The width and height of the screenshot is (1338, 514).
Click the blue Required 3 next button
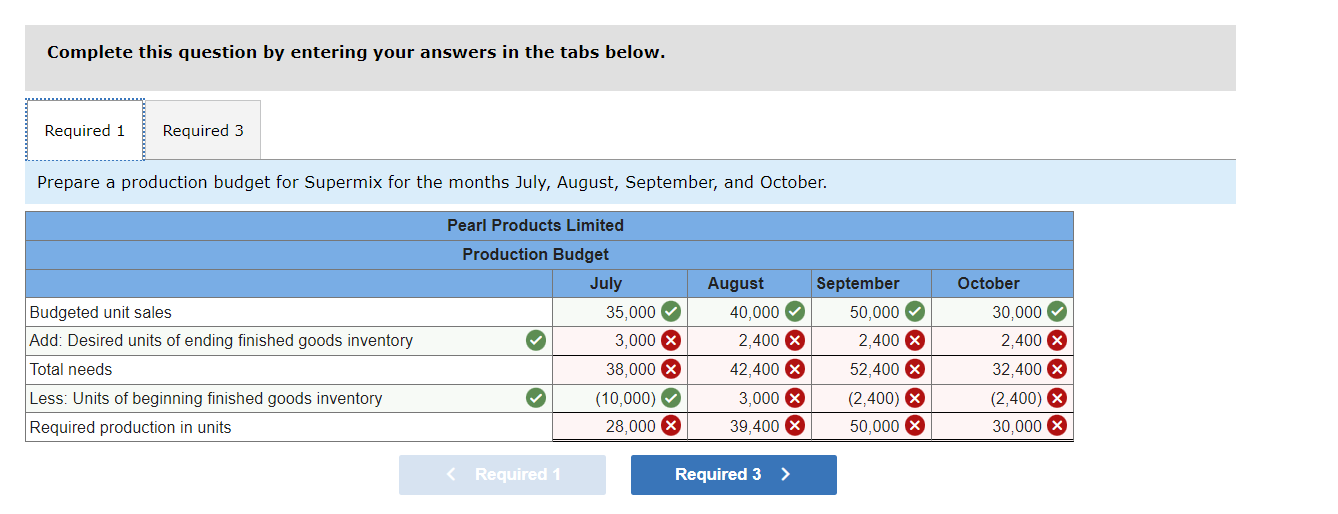point(733,474)
